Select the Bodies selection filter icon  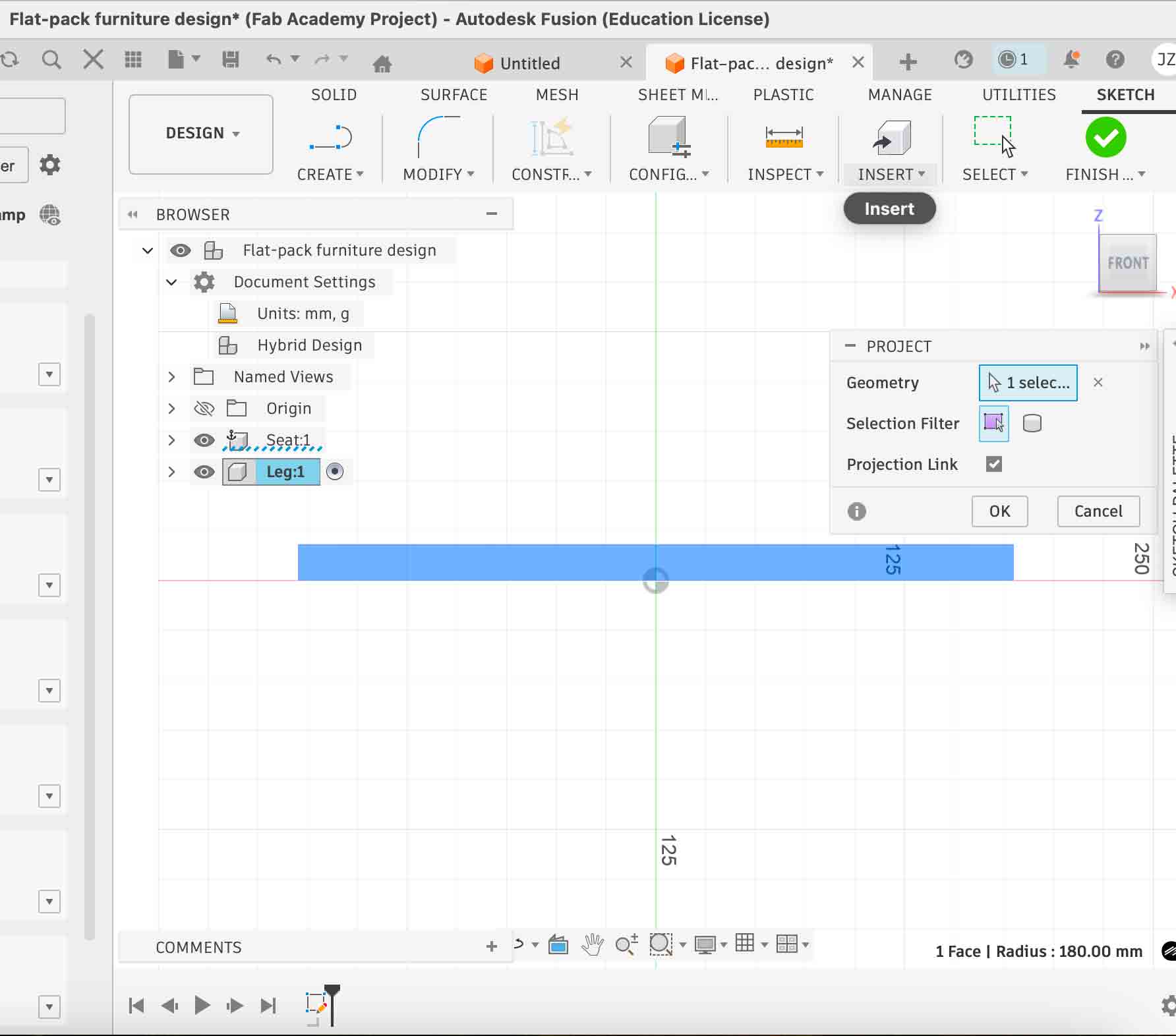[1032, 423]
